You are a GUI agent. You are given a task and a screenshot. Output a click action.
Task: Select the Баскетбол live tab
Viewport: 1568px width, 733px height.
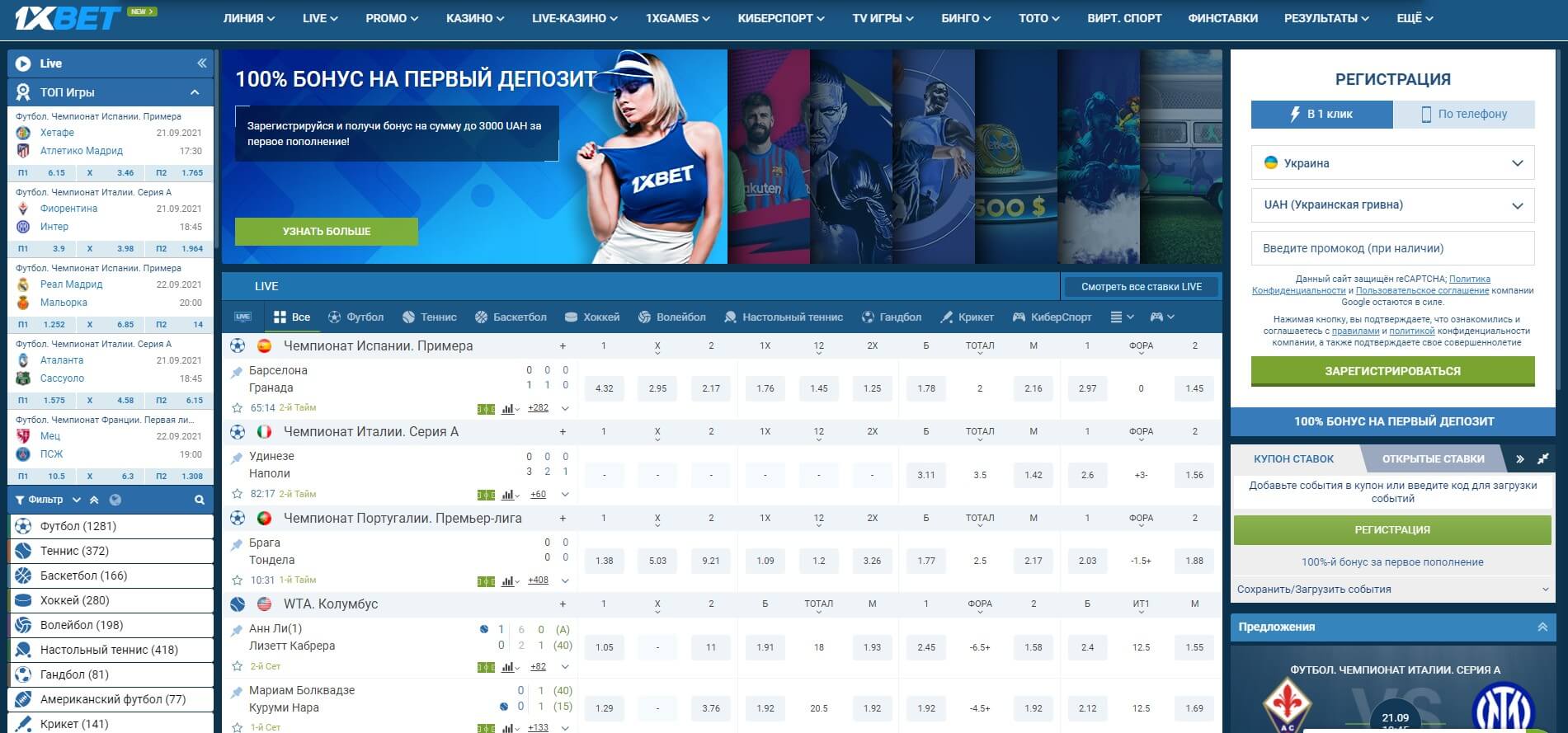(x=511, y=317)
